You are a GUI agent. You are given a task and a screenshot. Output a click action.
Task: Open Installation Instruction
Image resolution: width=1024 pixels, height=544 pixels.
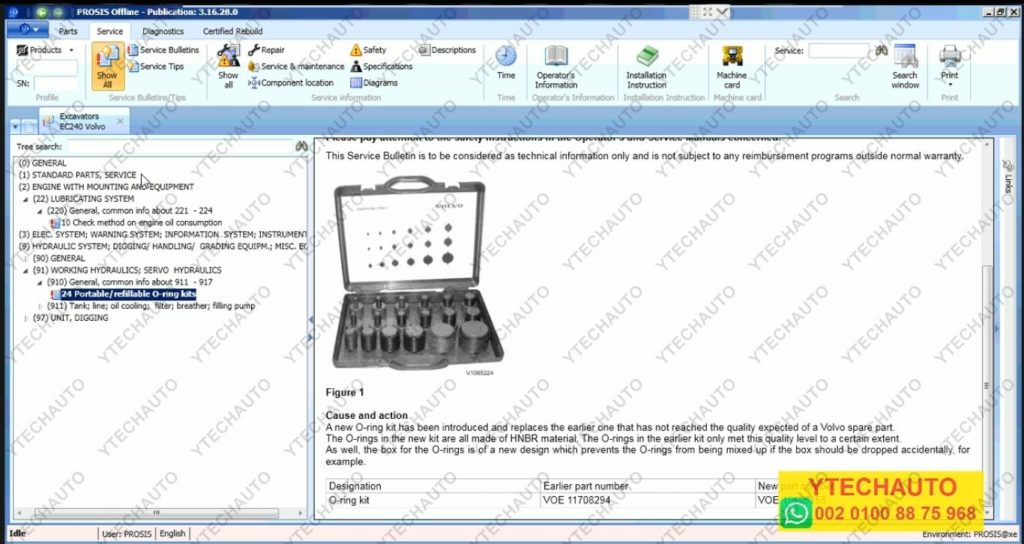click(647, 67)
